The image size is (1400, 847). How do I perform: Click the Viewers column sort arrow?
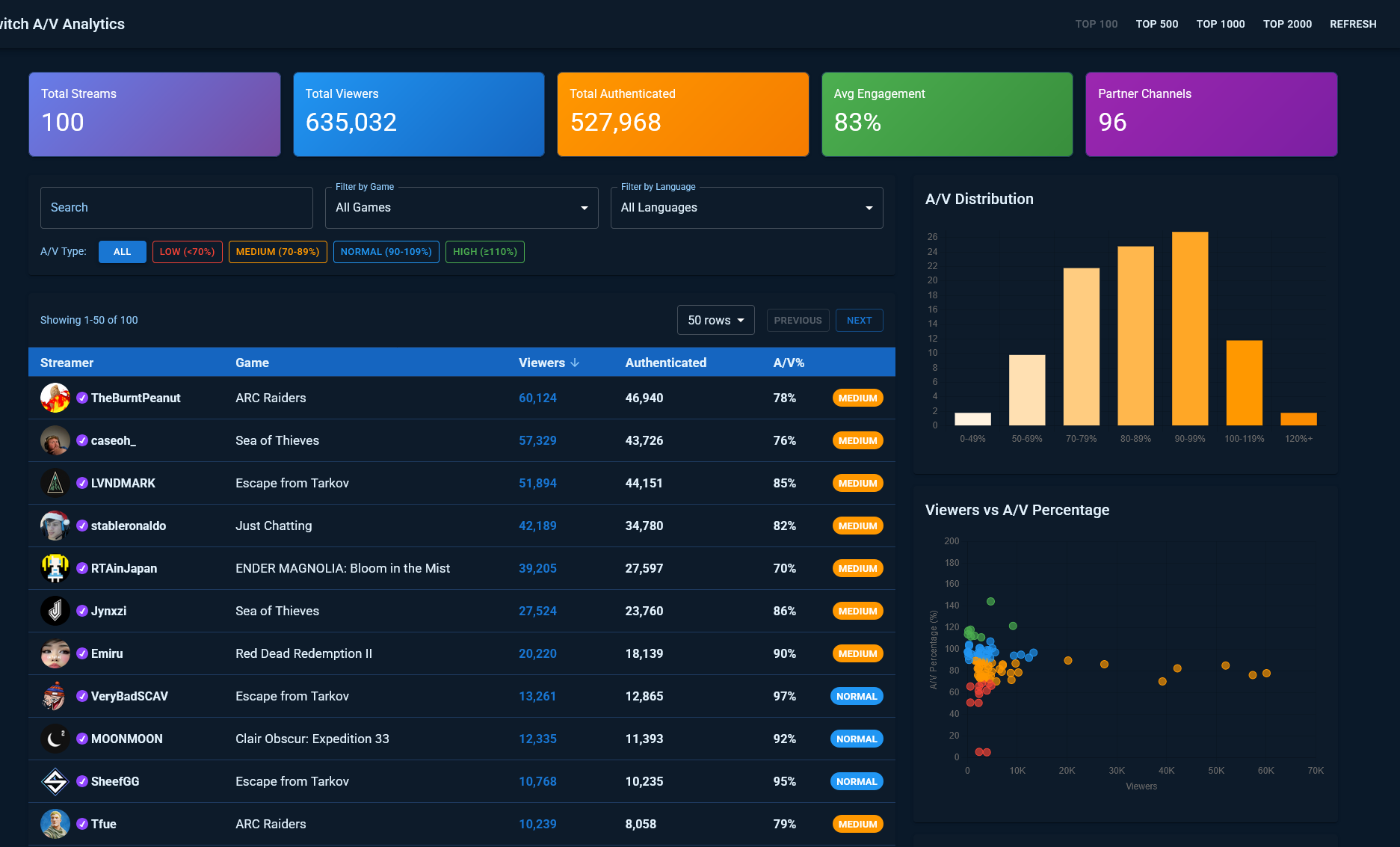[x=575, y=363]
